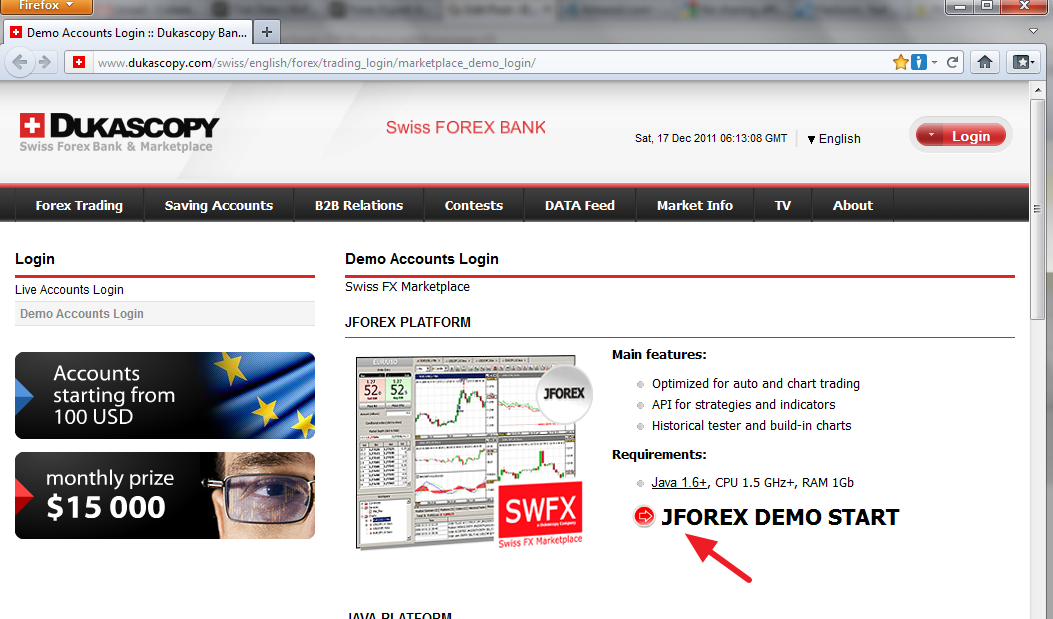The width and height of the screenshot is (1053, 619).
Task: Open the About menu item
Action: (853, 205)
